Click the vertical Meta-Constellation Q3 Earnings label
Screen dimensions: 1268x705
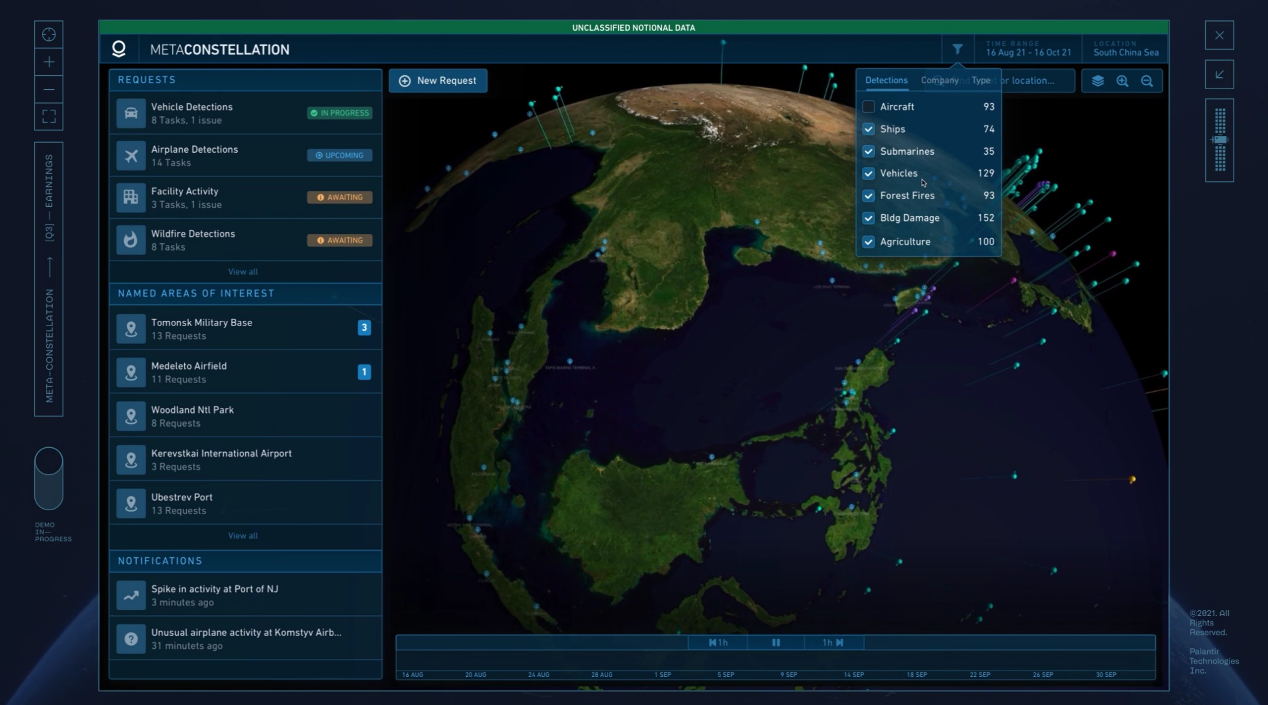pyautogui.click(x=48, y=280)
